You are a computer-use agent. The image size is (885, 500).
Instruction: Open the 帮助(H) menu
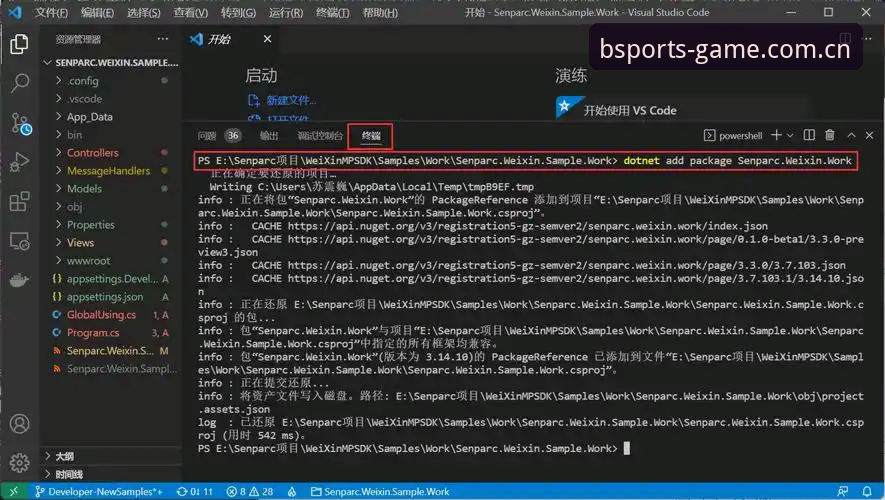(380, 12)
